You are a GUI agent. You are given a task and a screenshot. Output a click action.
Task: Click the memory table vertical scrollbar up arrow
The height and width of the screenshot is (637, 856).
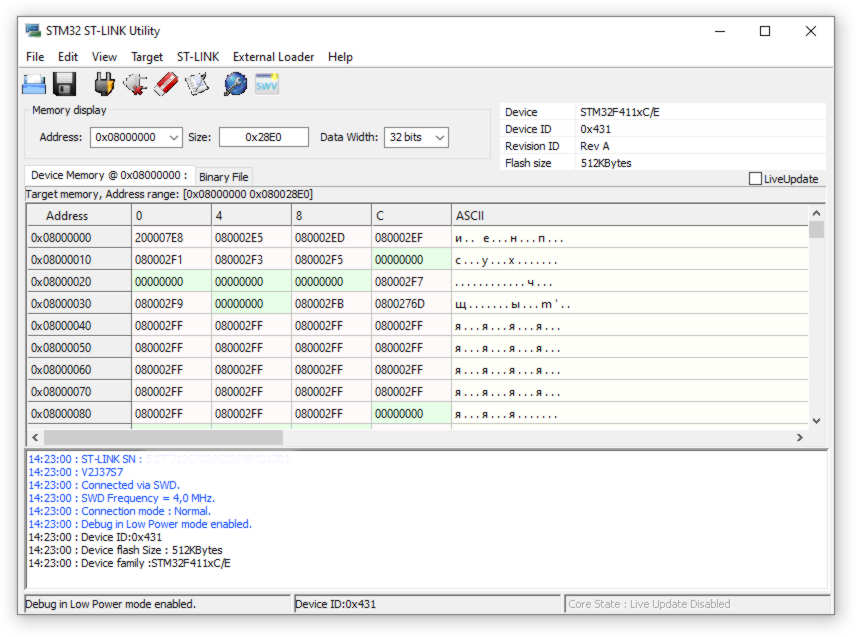tap(817, 213)
